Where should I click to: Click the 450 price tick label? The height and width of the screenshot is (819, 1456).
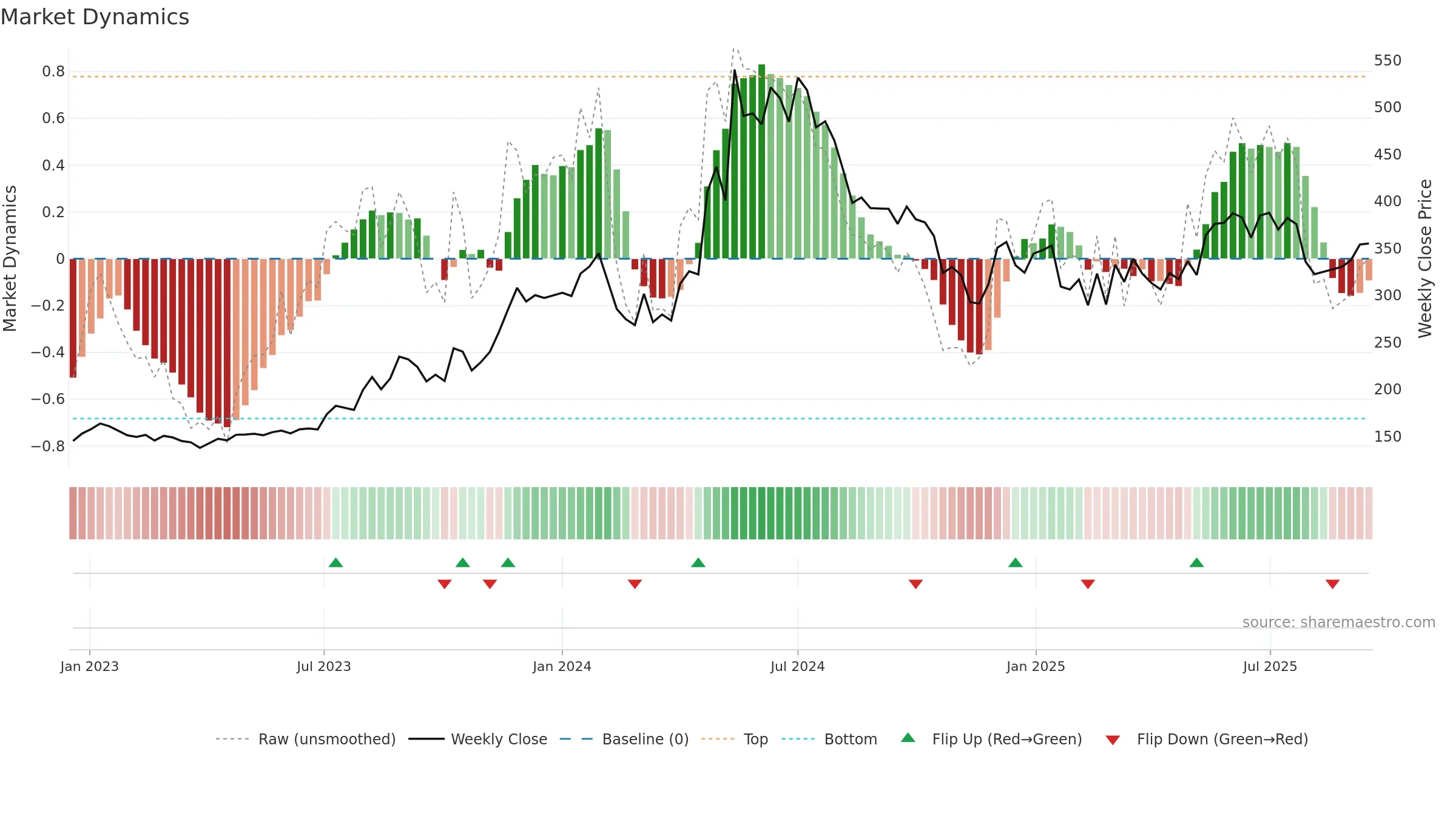[x=1387, y=155]
